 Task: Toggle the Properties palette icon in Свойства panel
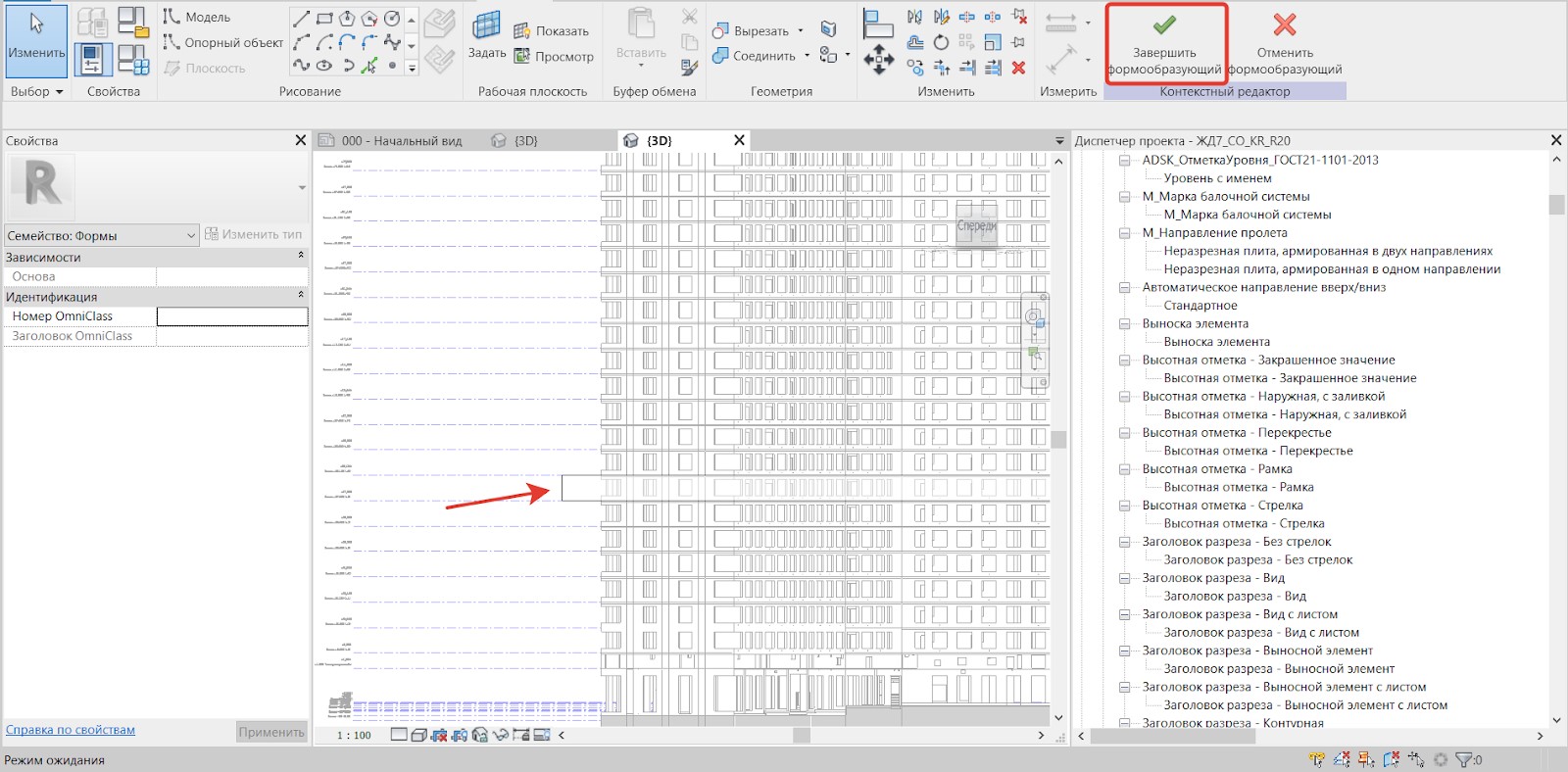(93, 59)
